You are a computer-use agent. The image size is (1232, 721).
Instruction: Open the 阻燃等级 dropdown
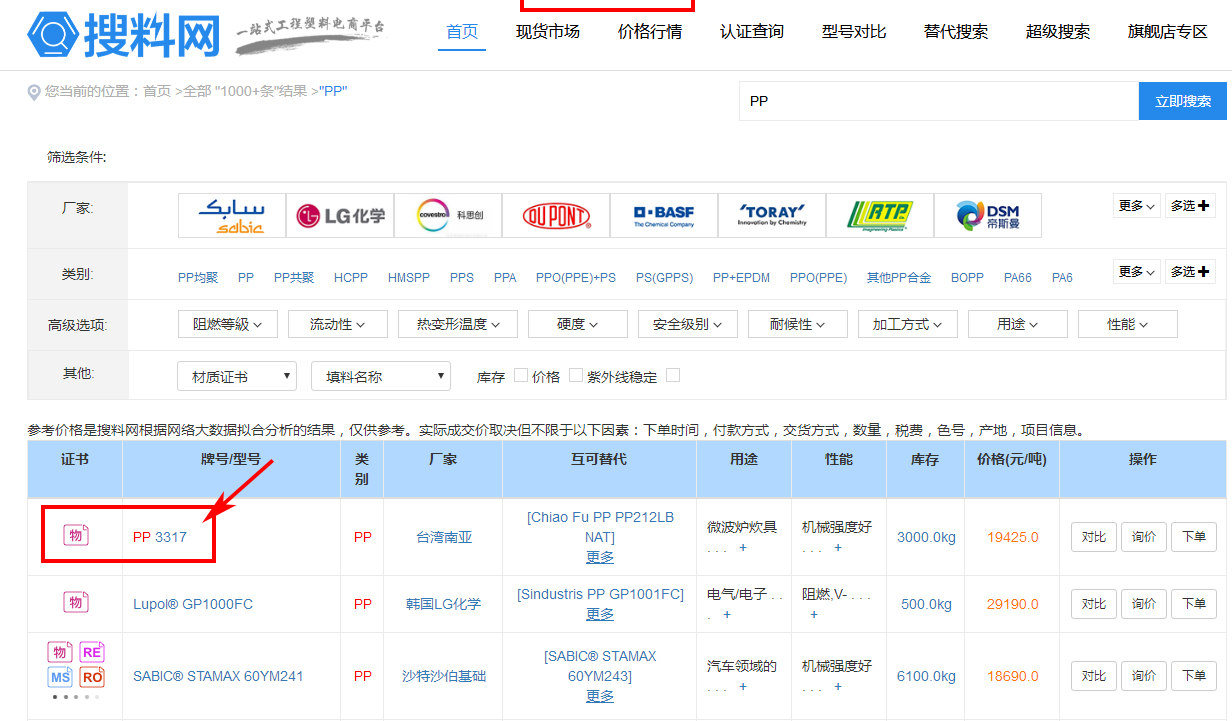tap(228, 324)
